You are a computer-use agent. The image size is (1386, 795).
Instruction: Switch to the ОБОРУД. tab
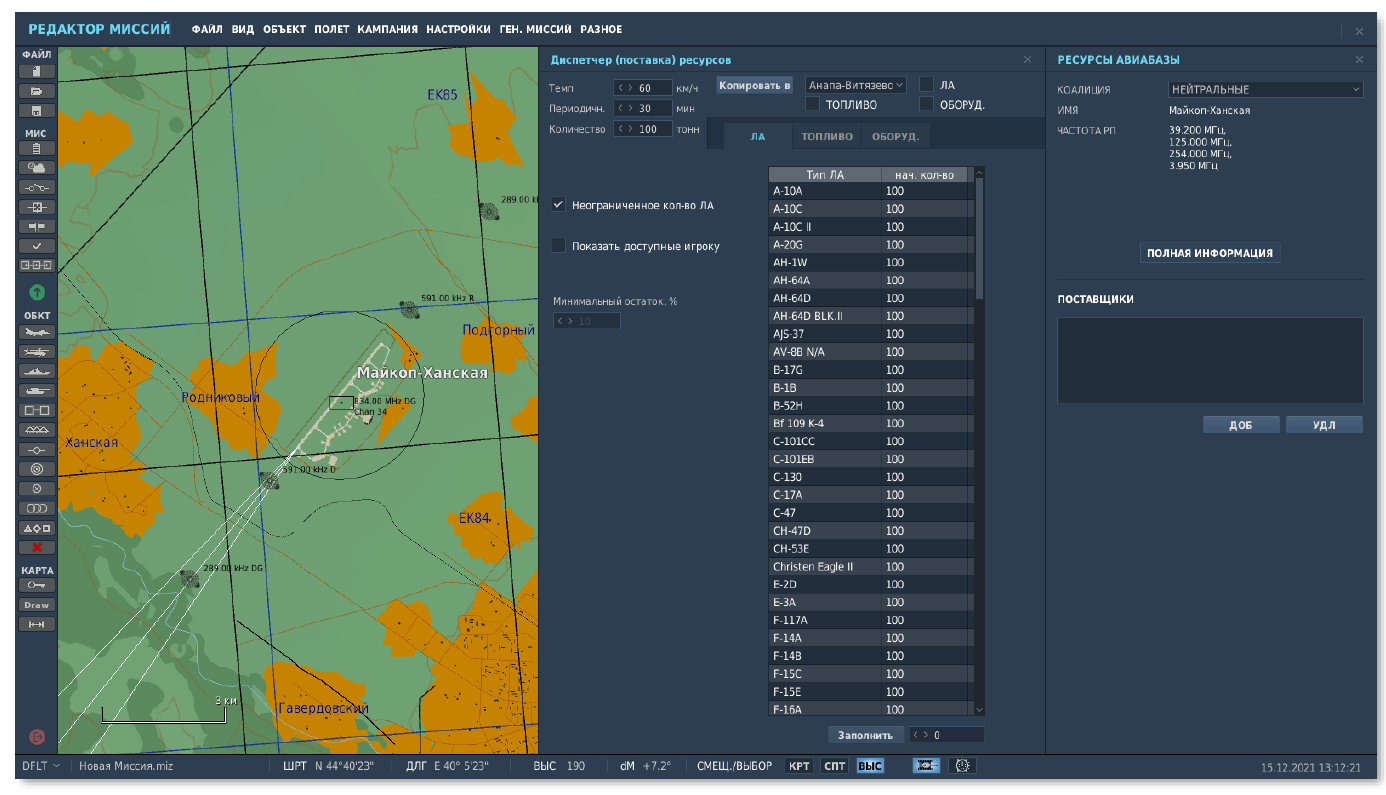[895, 137]
